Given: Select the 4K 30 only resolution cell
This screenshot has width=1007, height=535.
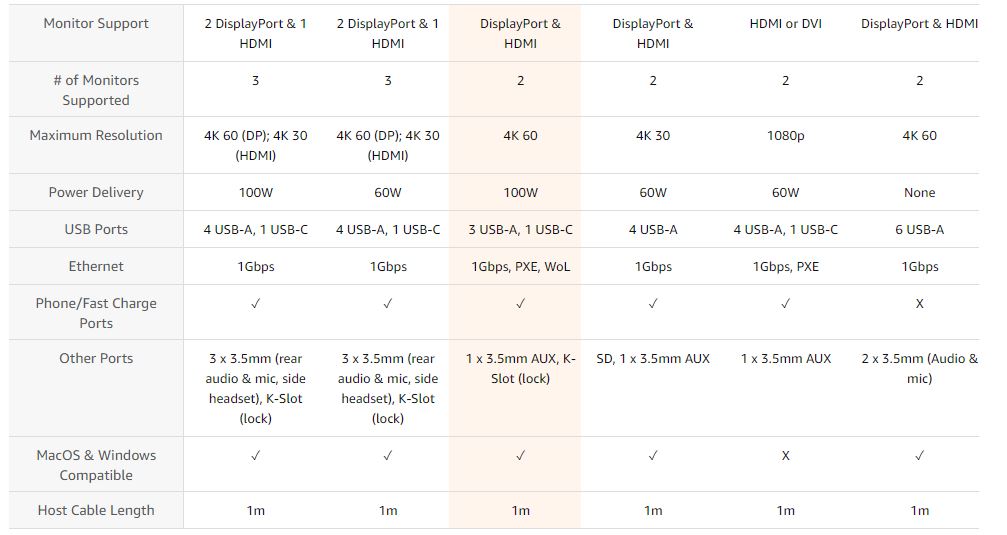Looking at the screenshot, I should point(652,135).
